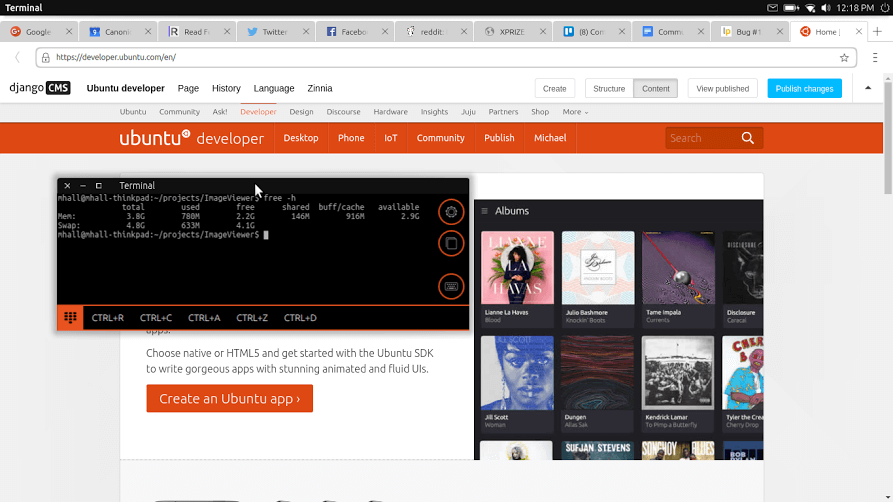Open the Language menu
This screenshot has height=502, width=893.
[x=274, y=88]
